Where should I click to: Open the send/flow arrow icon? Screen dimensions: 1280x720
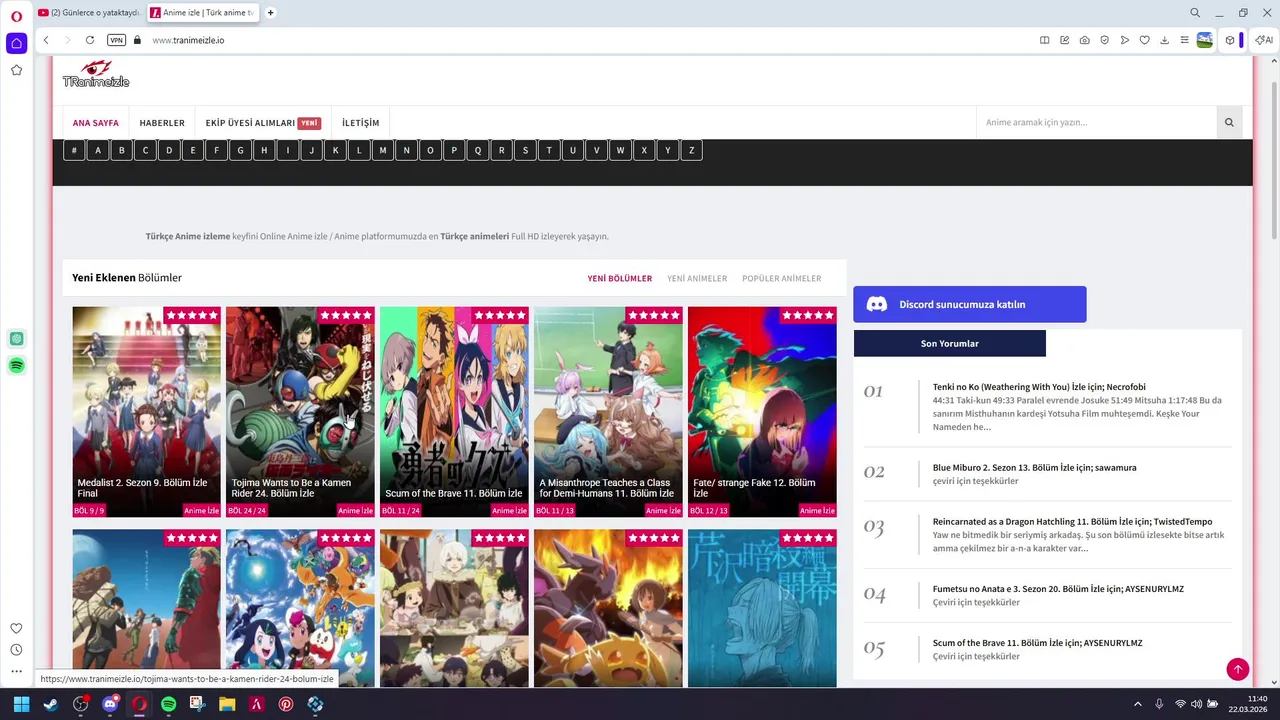pos(1124,40)
